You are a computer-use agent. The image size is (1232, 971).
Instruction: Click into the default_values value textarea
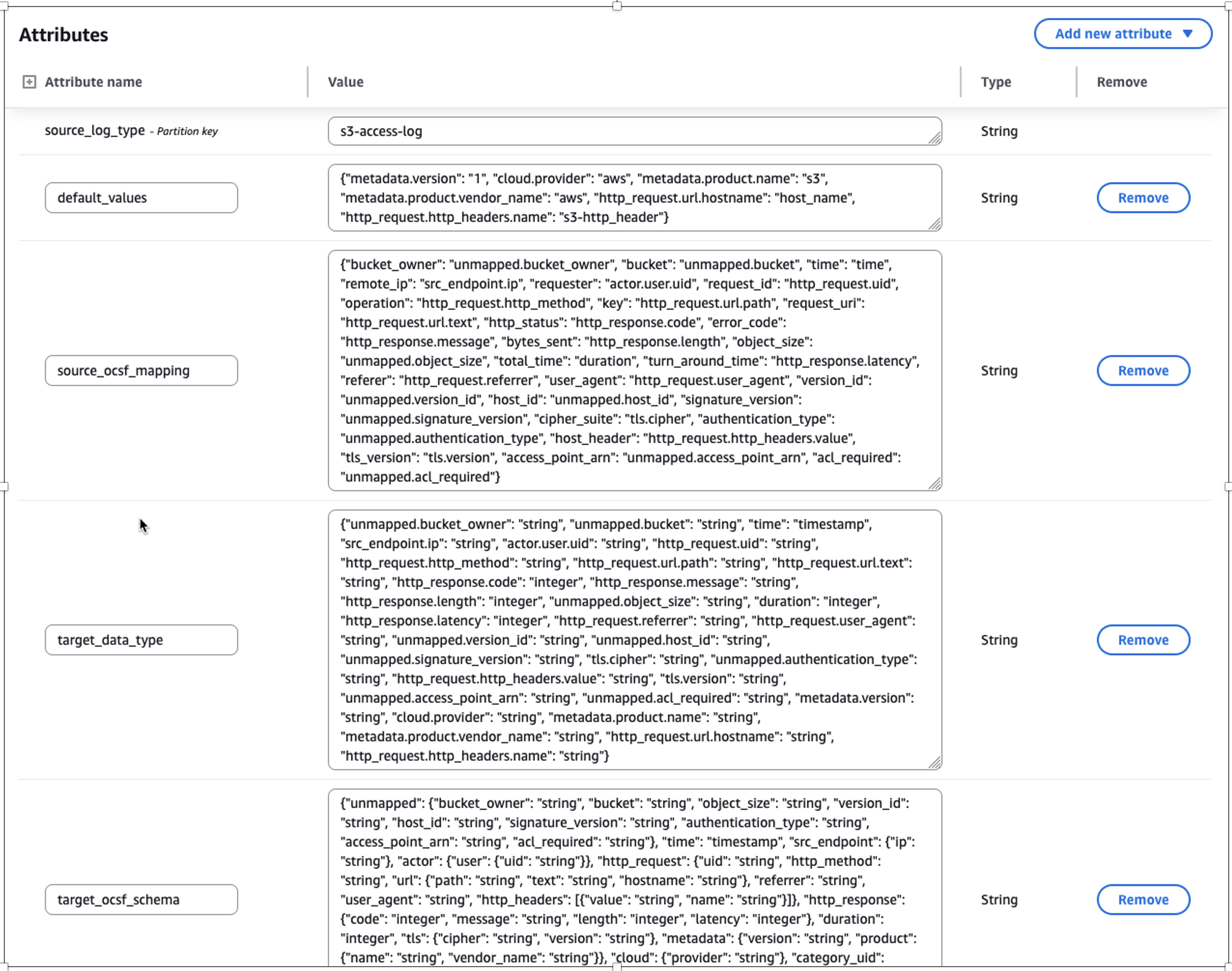625,198
